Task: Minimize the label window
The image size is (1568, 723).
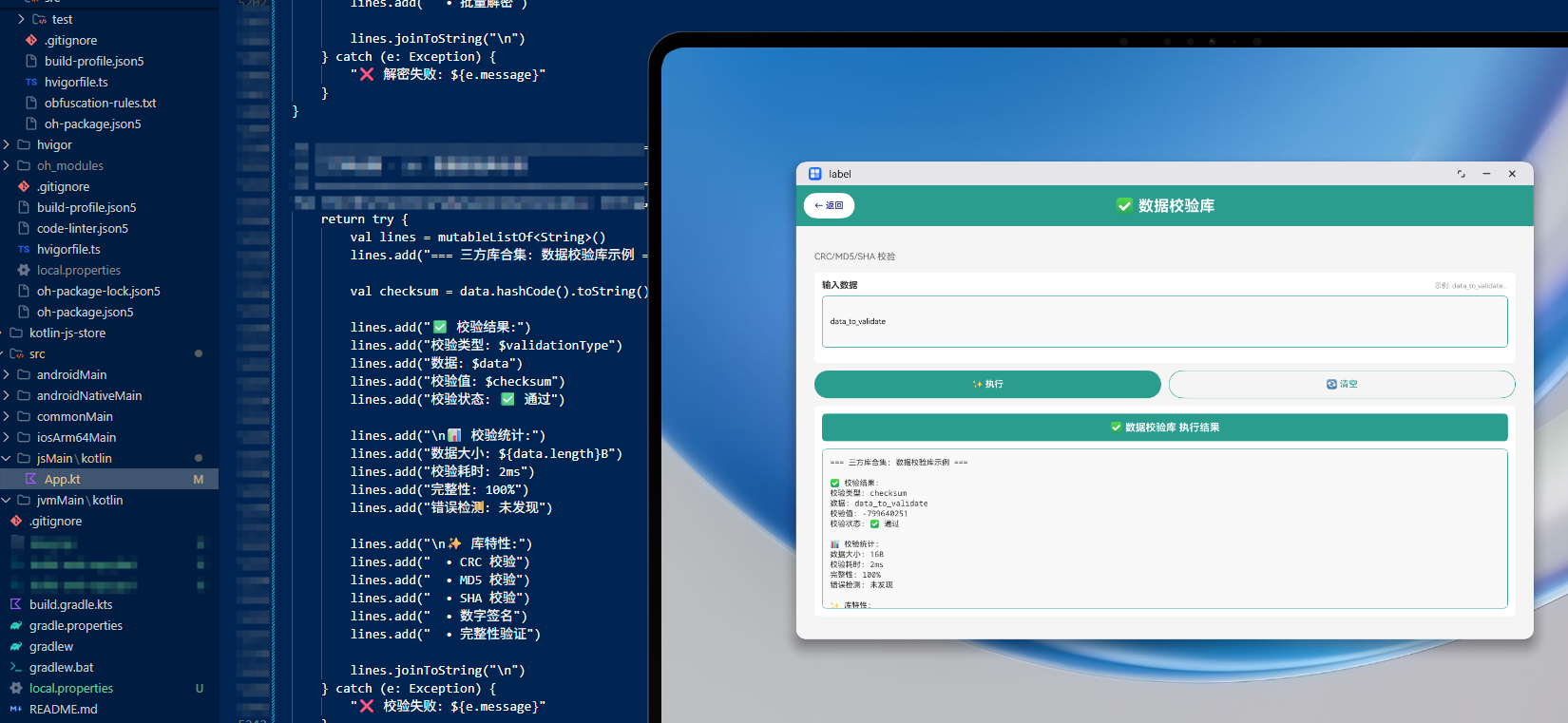Action: pyautogui.click(x=1486, y=174)
